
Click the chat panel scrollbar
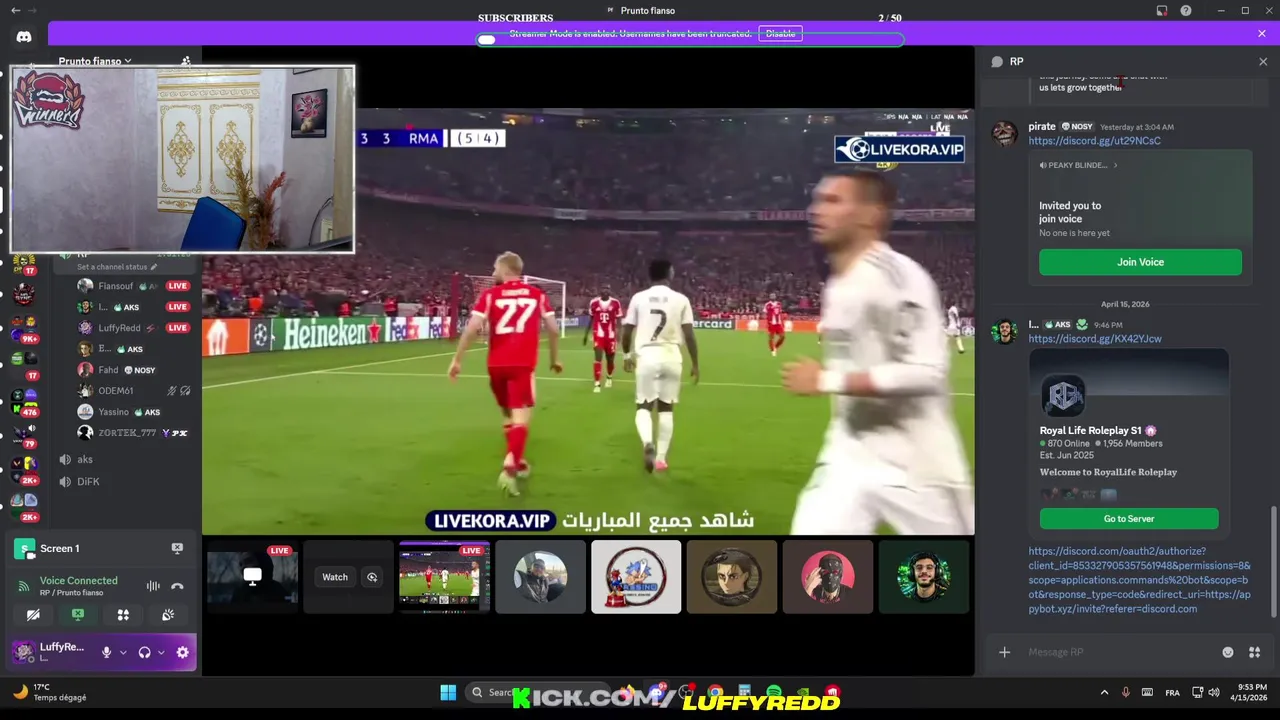click(x=1273, y=562)
